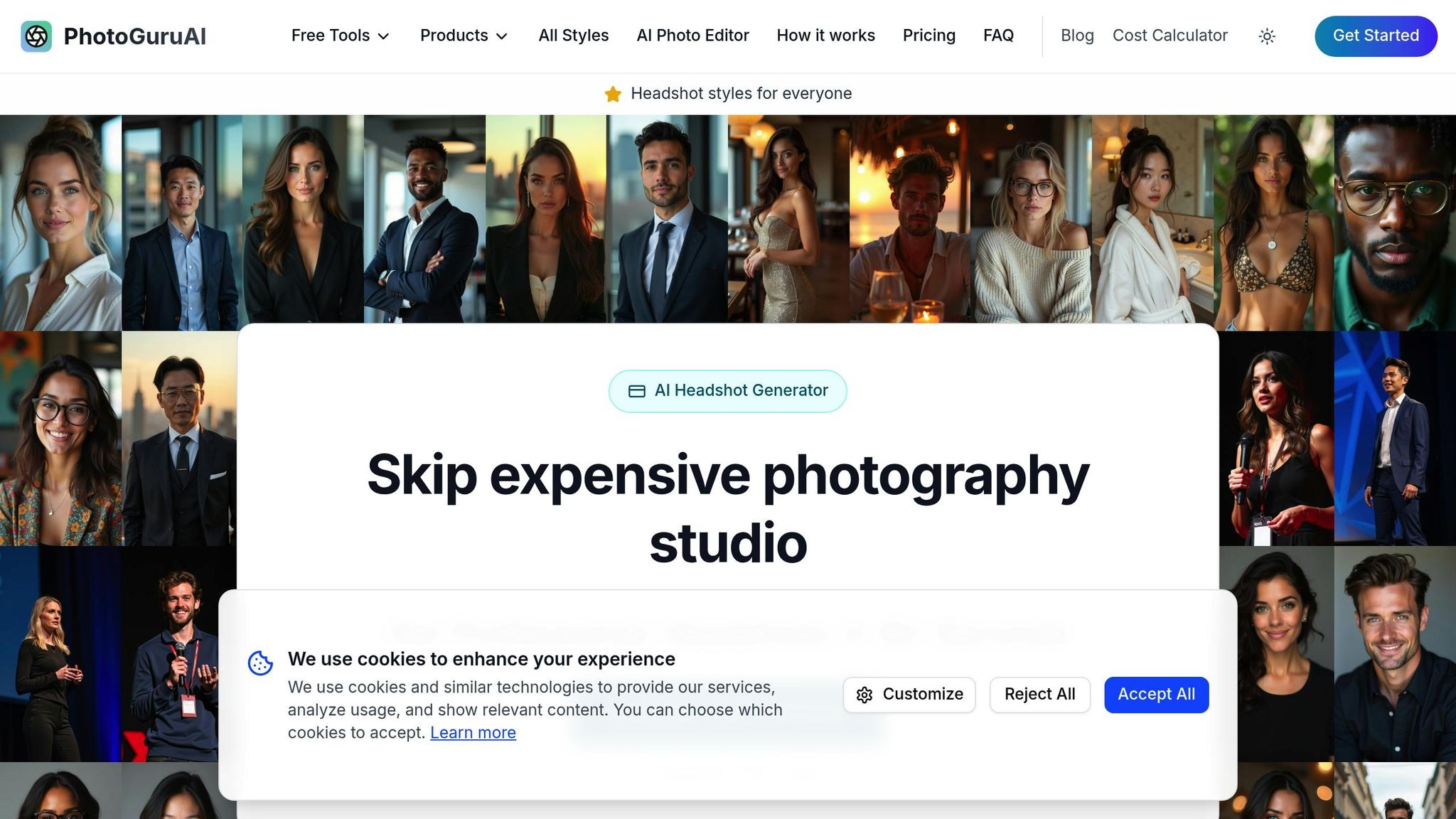This screenshot has height=819, width=1456.
Task: Reject all cookies
Action: click(x=1039, y=695)
